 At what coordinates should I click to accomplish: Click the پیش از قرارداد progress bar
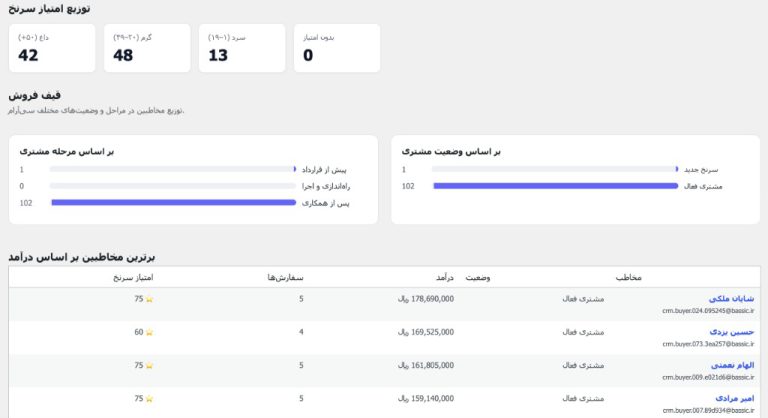tap(173, 169)
